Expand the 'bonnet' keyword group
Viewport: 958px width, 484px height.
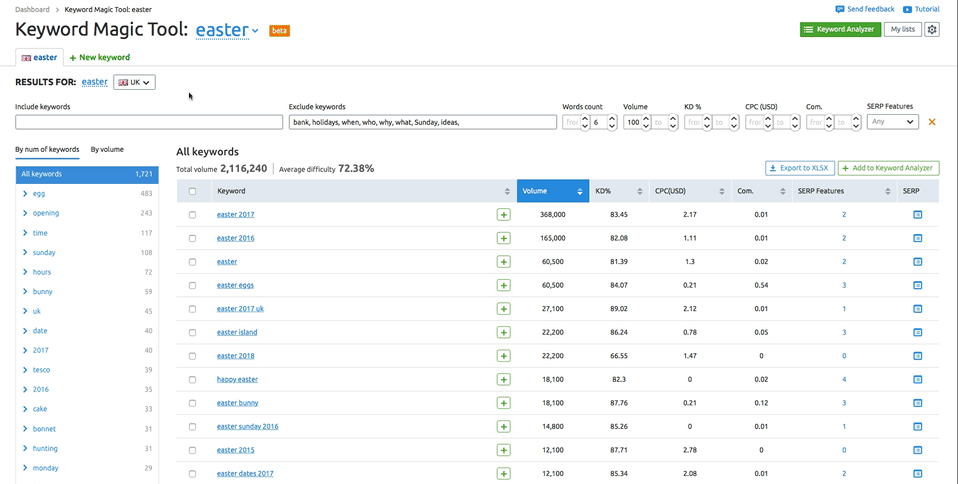25,428
